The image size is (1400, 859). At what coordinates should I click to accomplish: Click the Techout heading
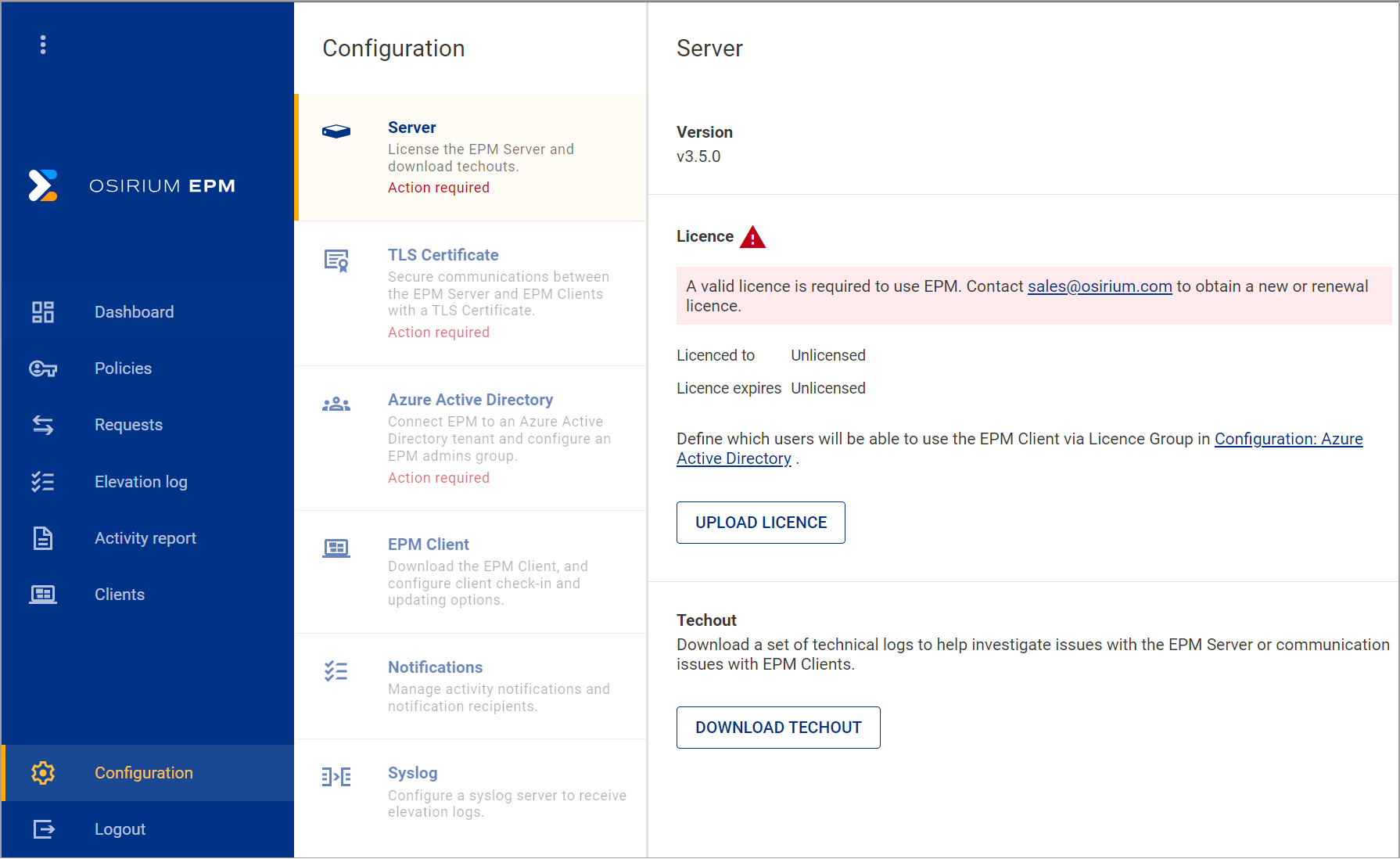tap(706, 620)
